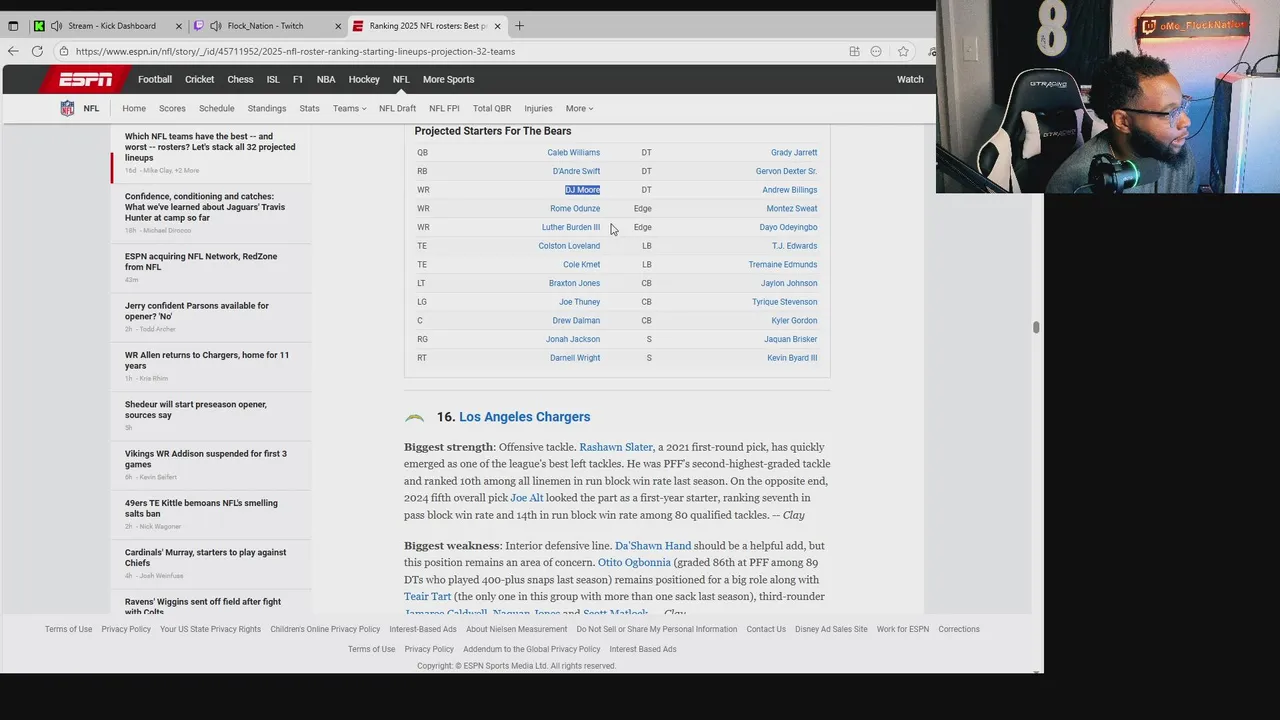The height and width of the screenshot is (720, 1280).
Task: Open Hockey in ESPN top menu
Action: pos(364,79)
